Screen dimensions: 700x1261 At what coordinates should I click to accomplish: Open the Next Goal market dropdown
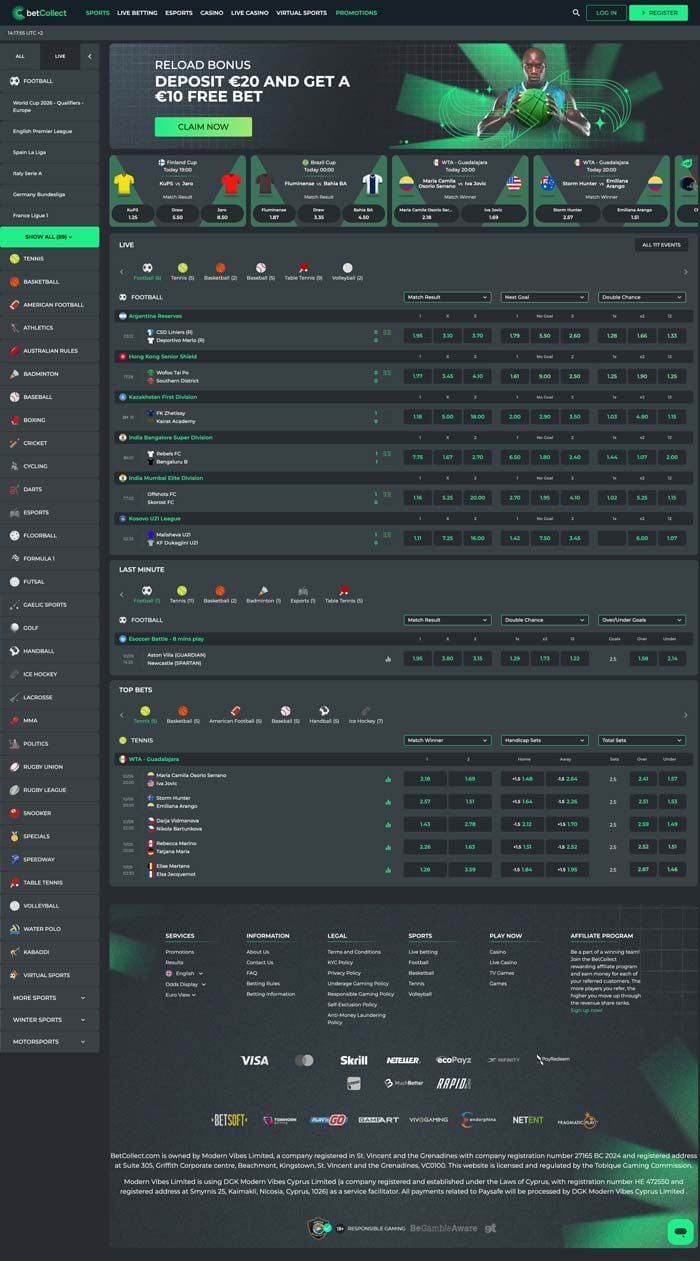coord(544,297)
